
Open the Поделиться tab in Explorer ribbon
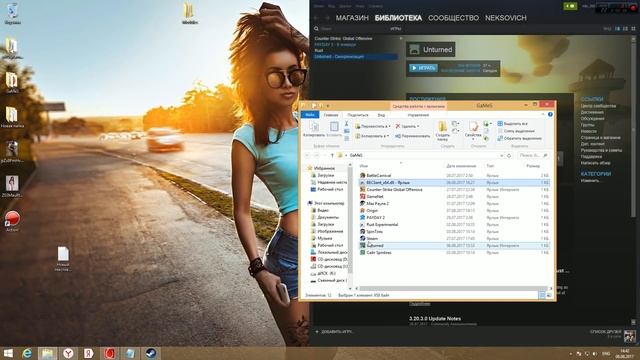pos(358,115)
